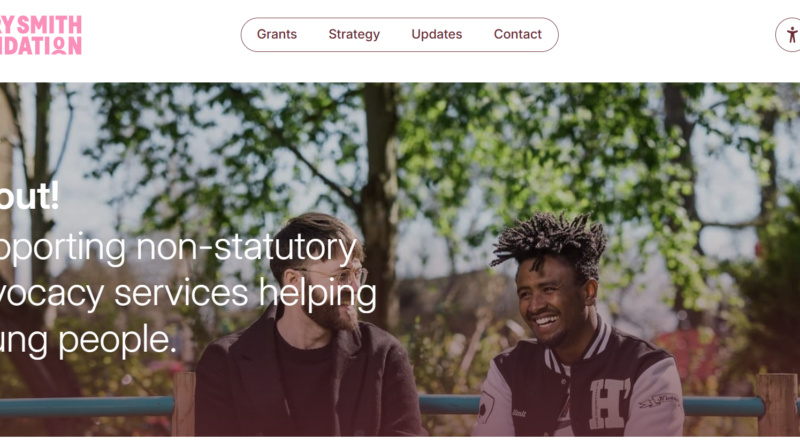
Task: Click the tree trunk in the hero photo
Action: point(380,204)
